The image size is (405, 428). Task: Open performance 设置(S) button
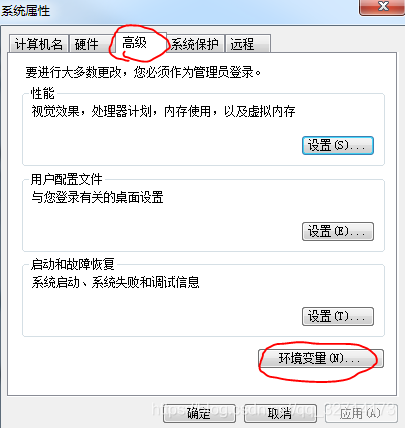pos(338,145)
